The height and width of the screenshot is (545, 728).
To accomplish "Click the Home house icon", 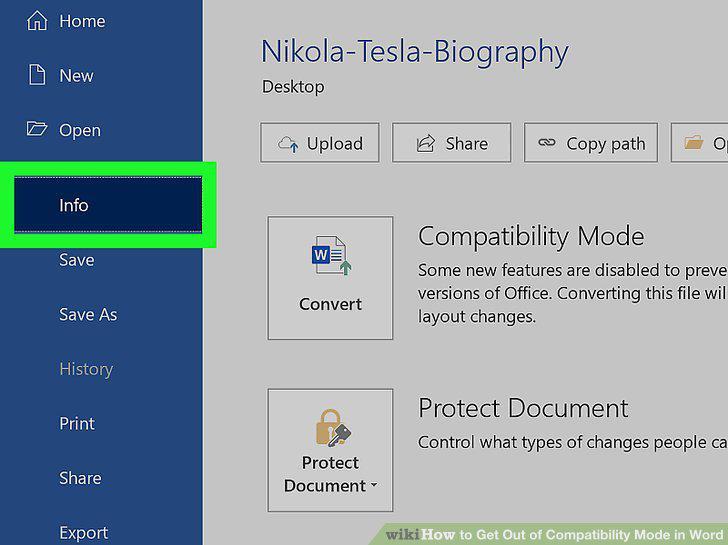I will (37, 20).
